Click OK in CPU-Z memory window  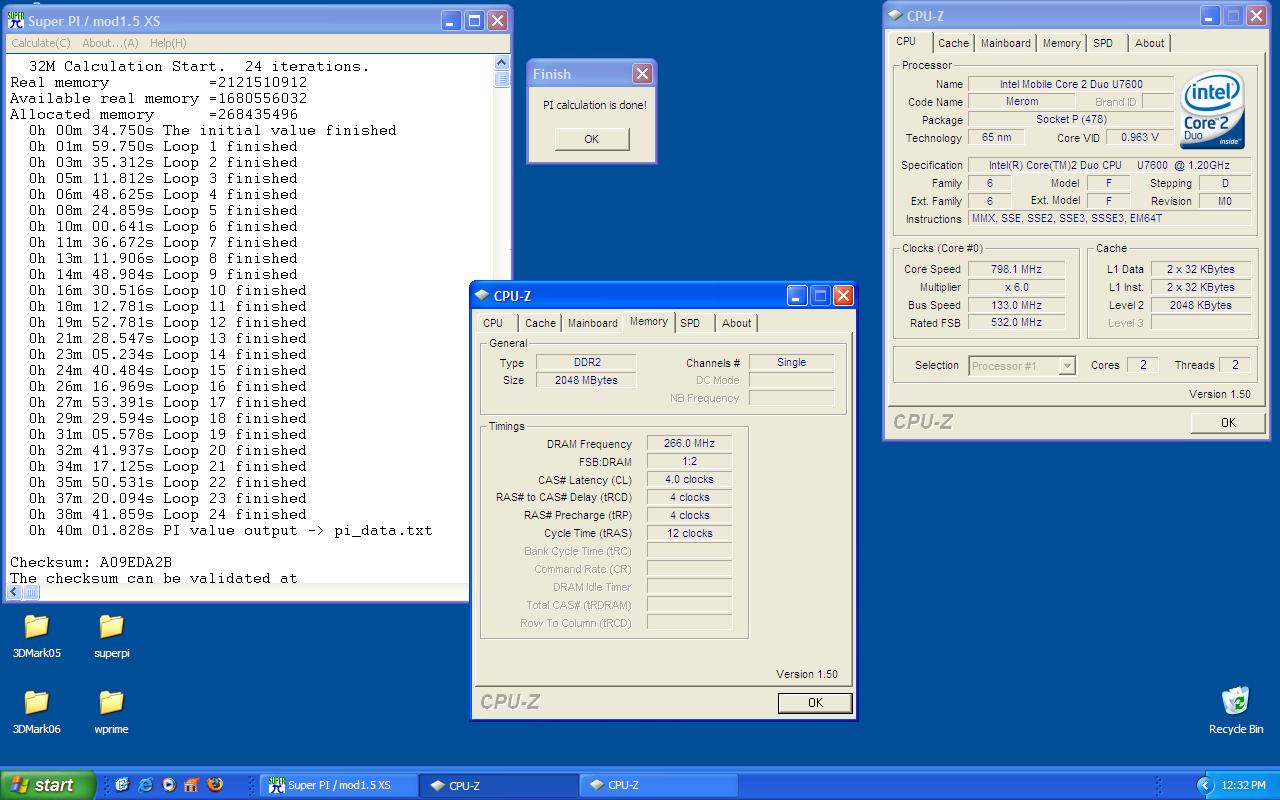[x=815, y=703]
